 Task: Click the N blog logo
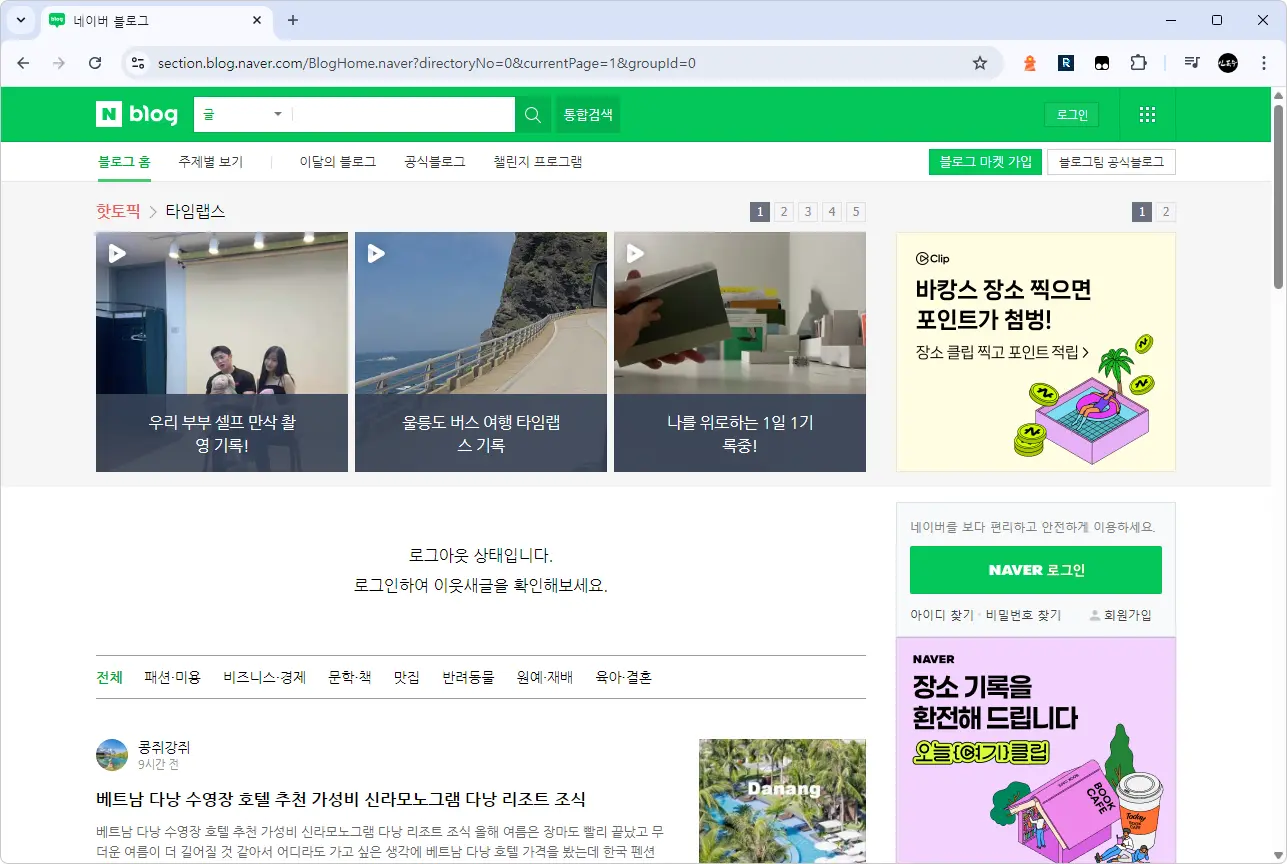pyautogui.click(x=136, y=114)
